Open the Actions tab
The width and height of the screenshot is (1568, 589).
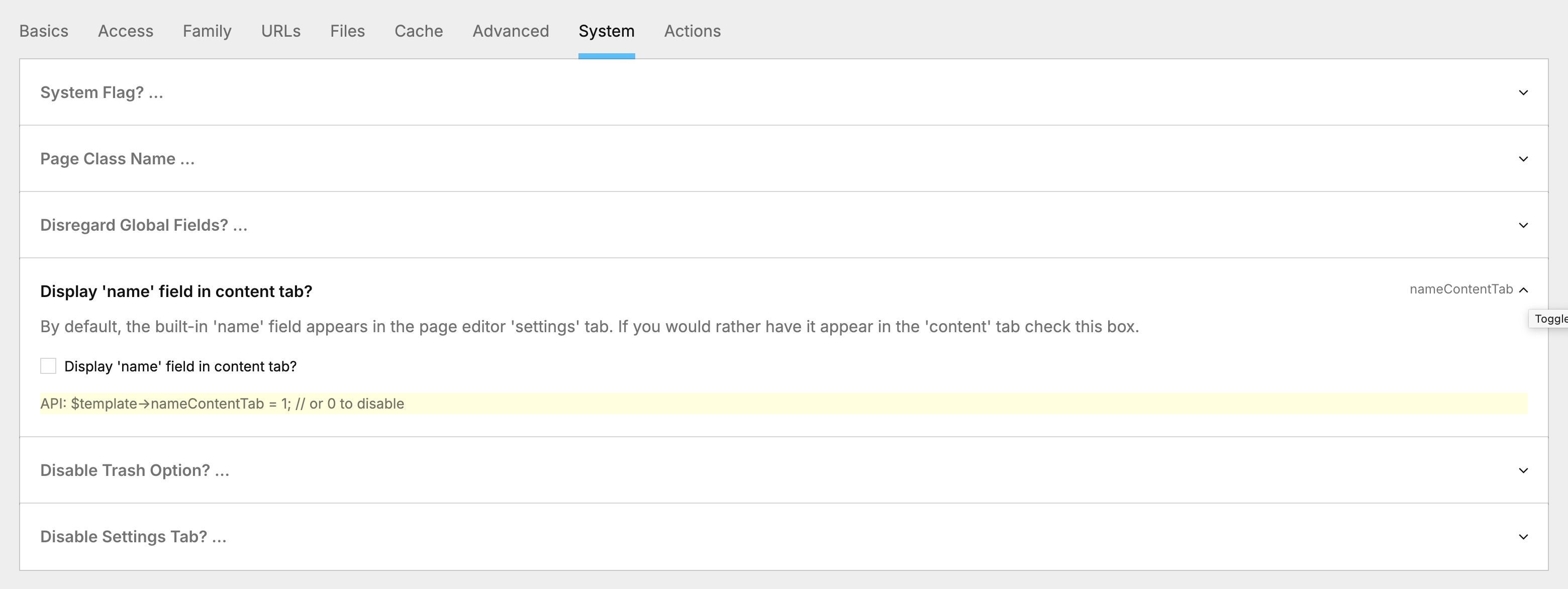pyautogui.click(x=692, y=31)
